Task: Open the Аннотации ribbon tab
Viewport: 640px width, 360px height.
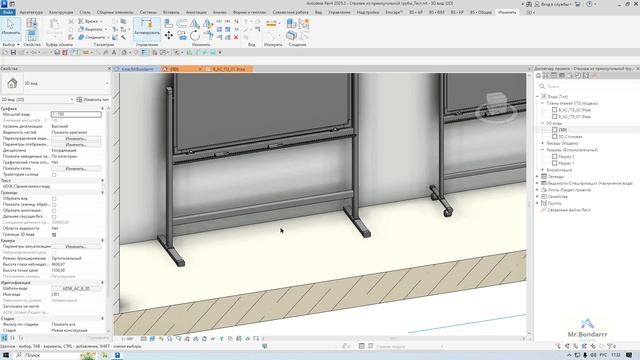Action: point(196,12)
